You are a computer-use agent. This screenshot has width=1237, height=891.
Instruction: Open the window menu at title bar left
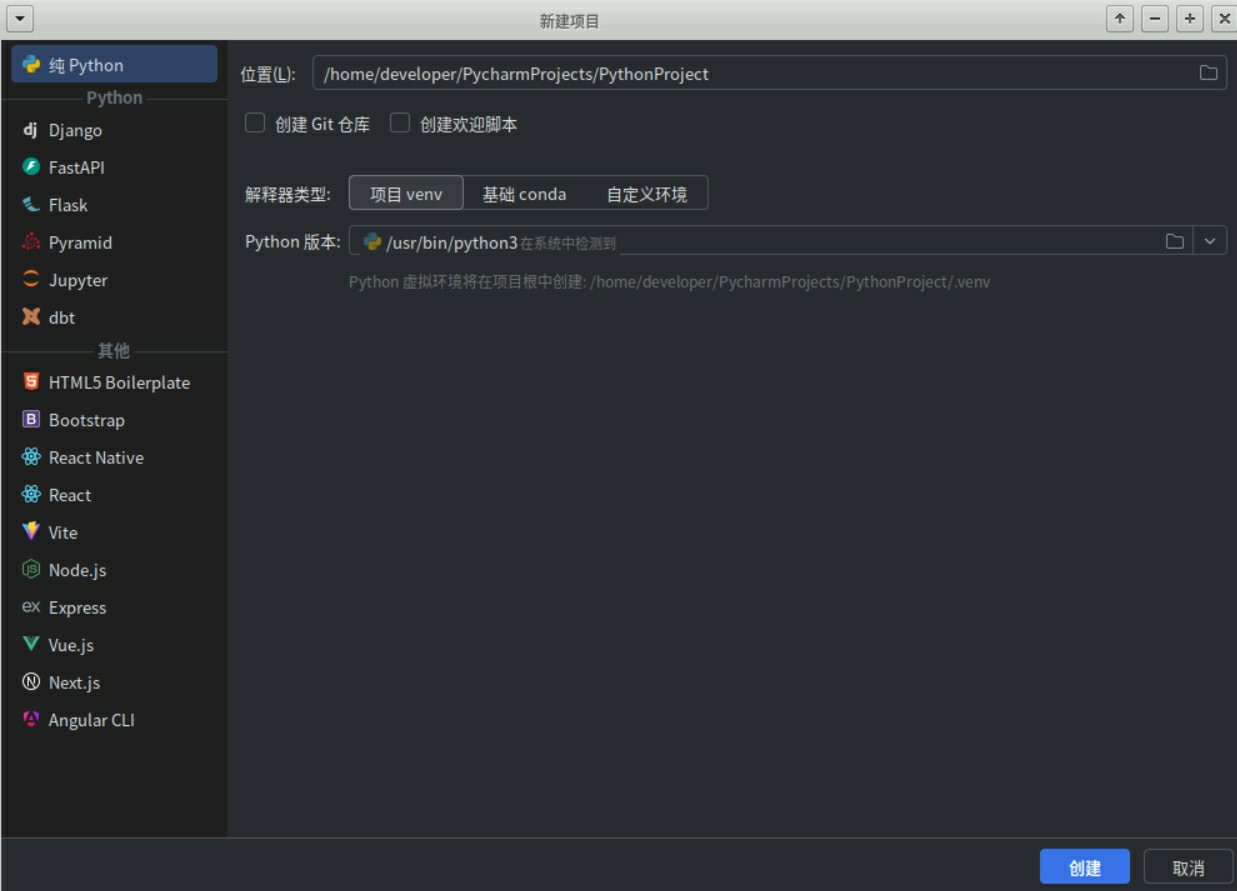[20, 18]
